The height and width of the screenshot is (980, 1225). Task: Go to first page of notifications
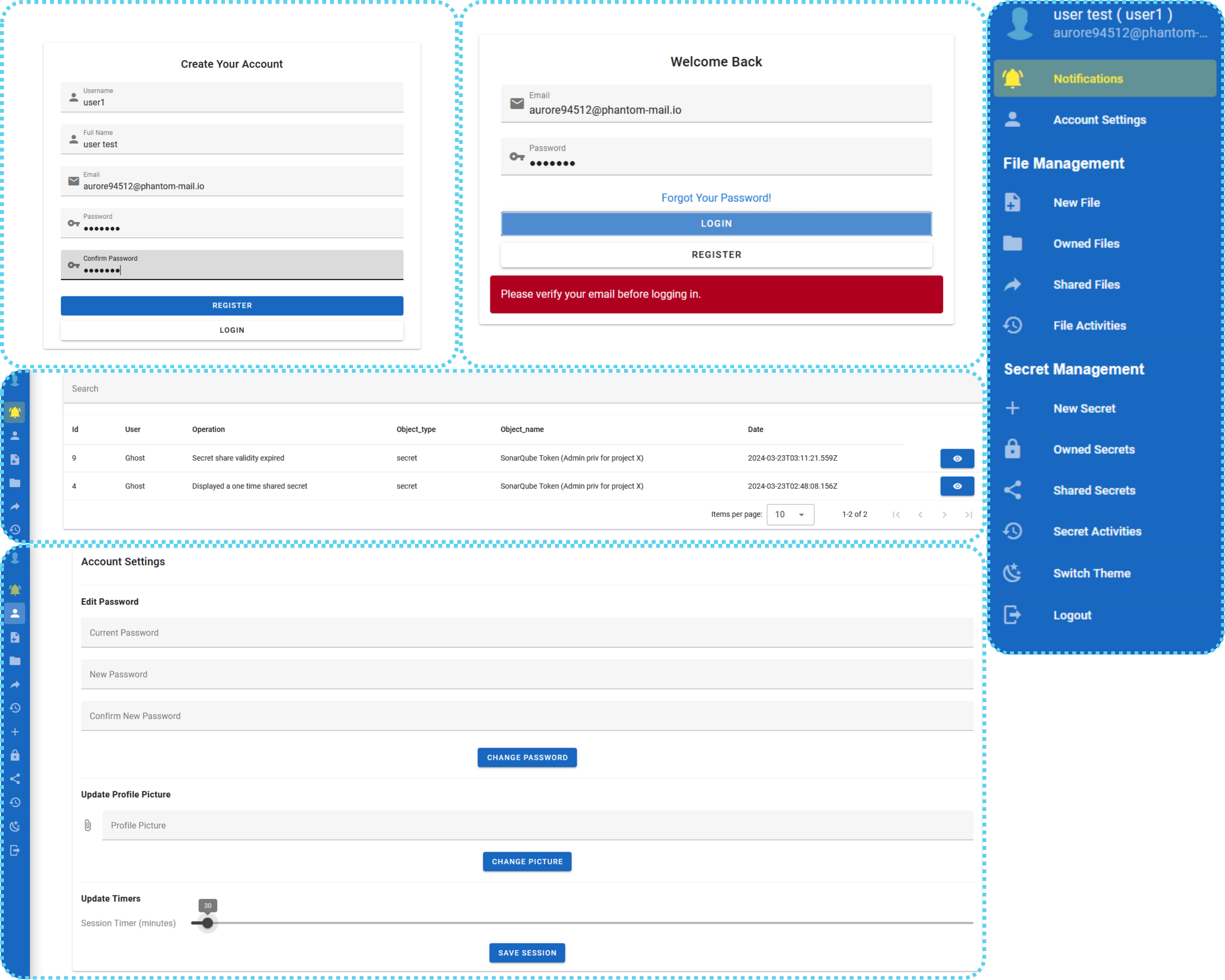[x=897, y=515]
